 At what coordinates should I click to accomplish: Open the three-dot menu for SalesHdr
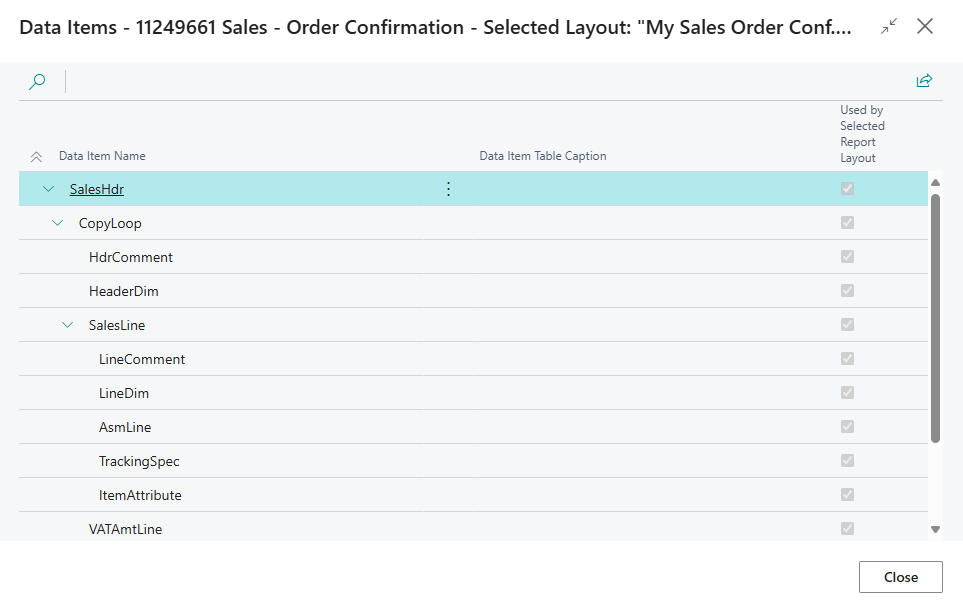coord(448,189)
